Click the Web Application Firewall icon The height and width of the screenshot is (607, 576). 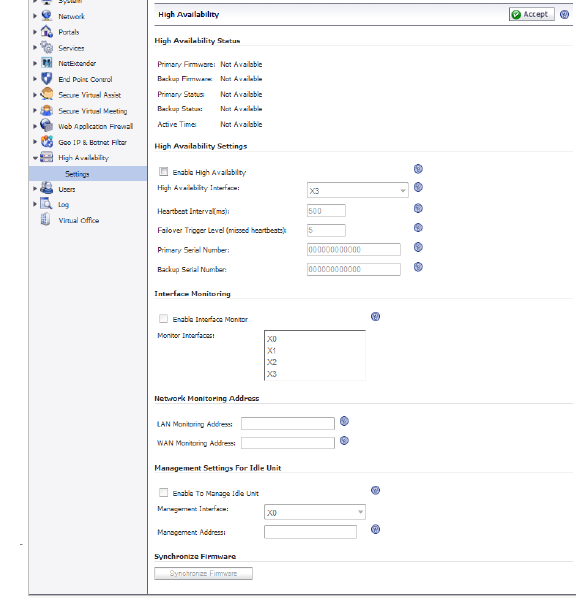tap(46, 126)
